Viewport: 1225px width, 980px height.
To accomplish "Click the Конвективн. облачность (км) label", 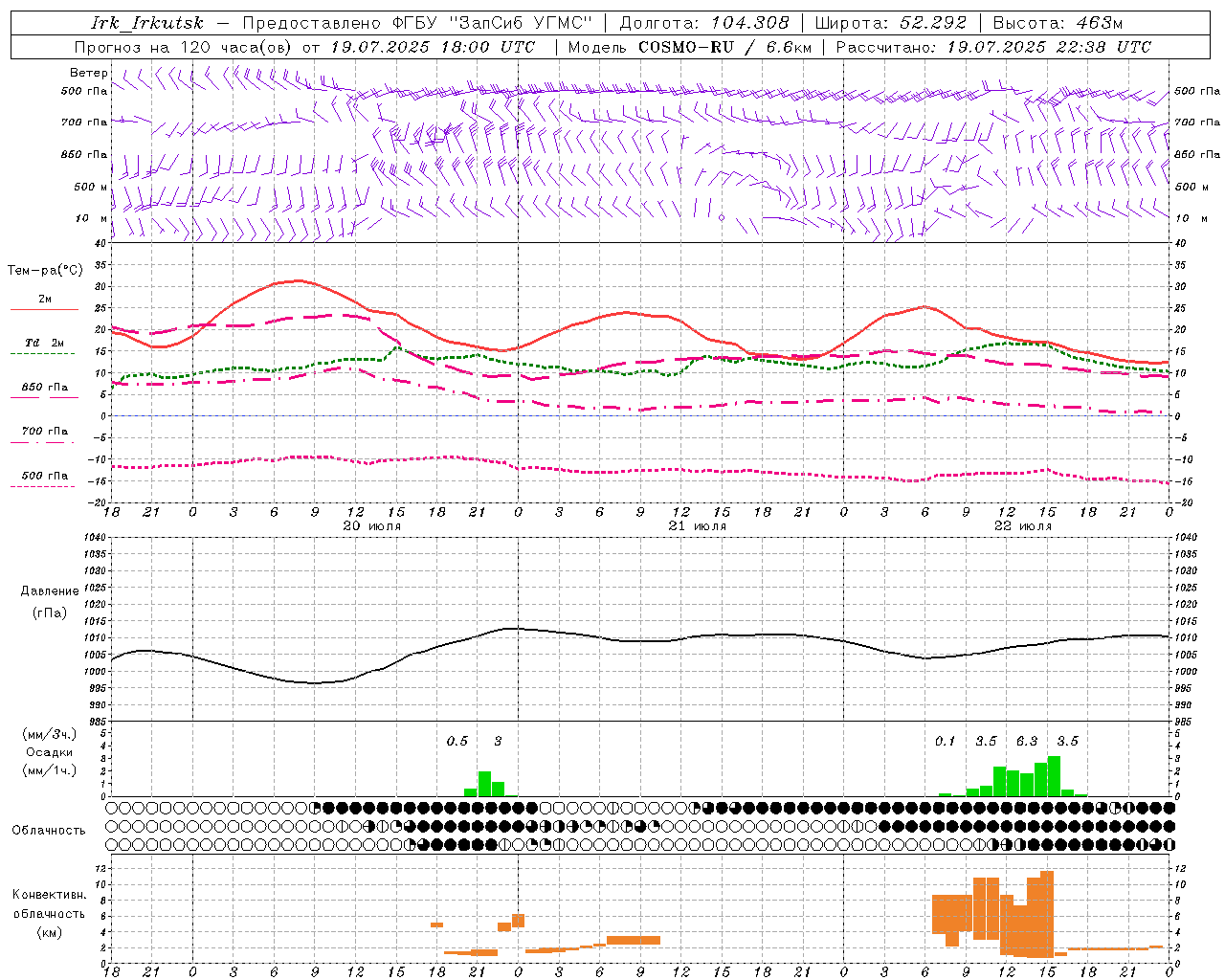I will [x=49, y=913].
